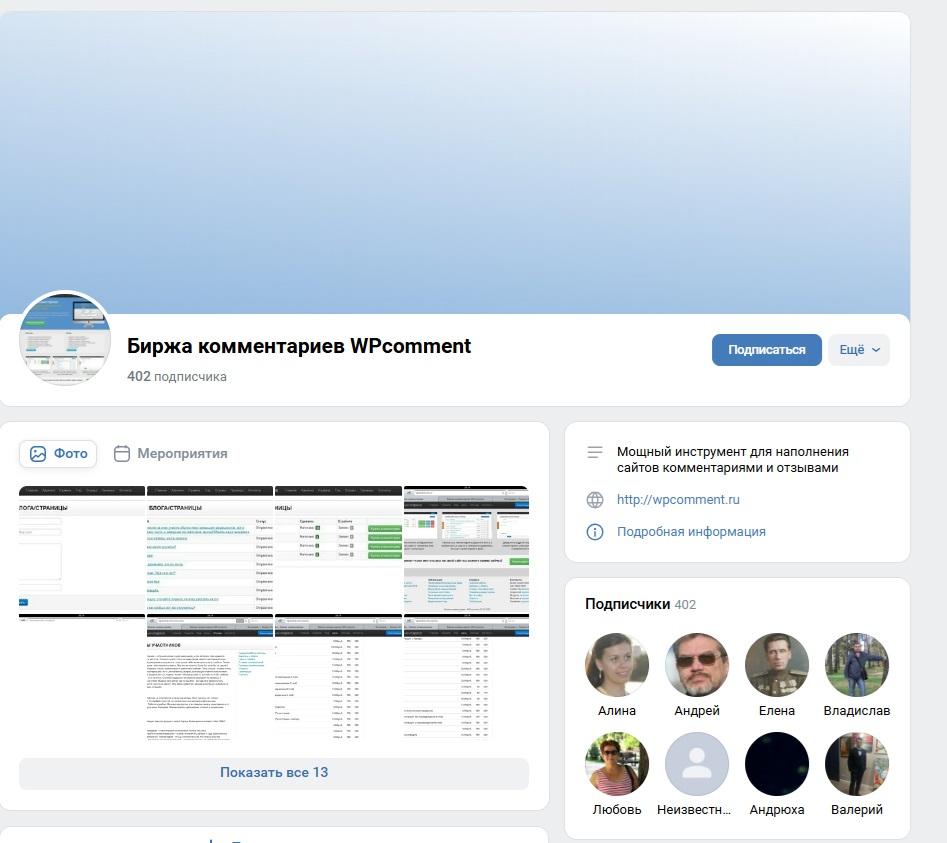947x843 pixels.
Task: Click Показать все 13 photos button
Action: click(274, 773)
